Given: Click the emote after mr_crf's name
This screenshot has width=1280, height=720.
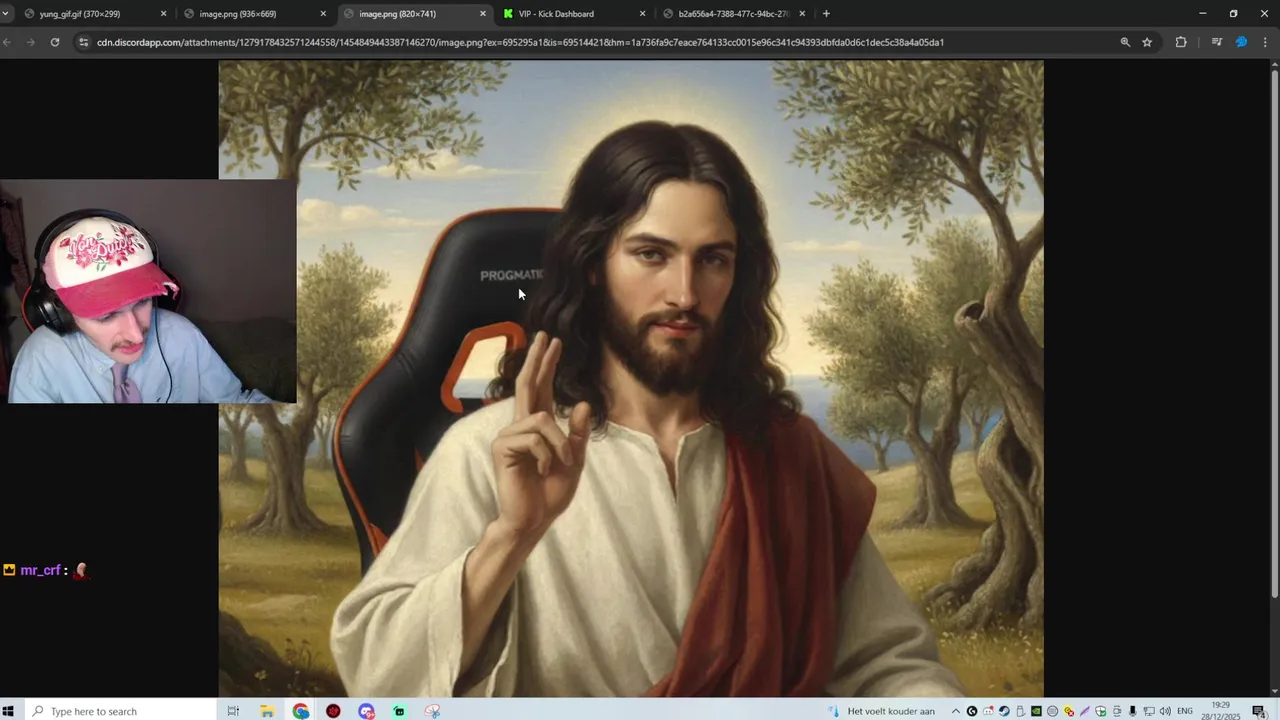Looking at the screenshot, I should [x=81, y=570].
